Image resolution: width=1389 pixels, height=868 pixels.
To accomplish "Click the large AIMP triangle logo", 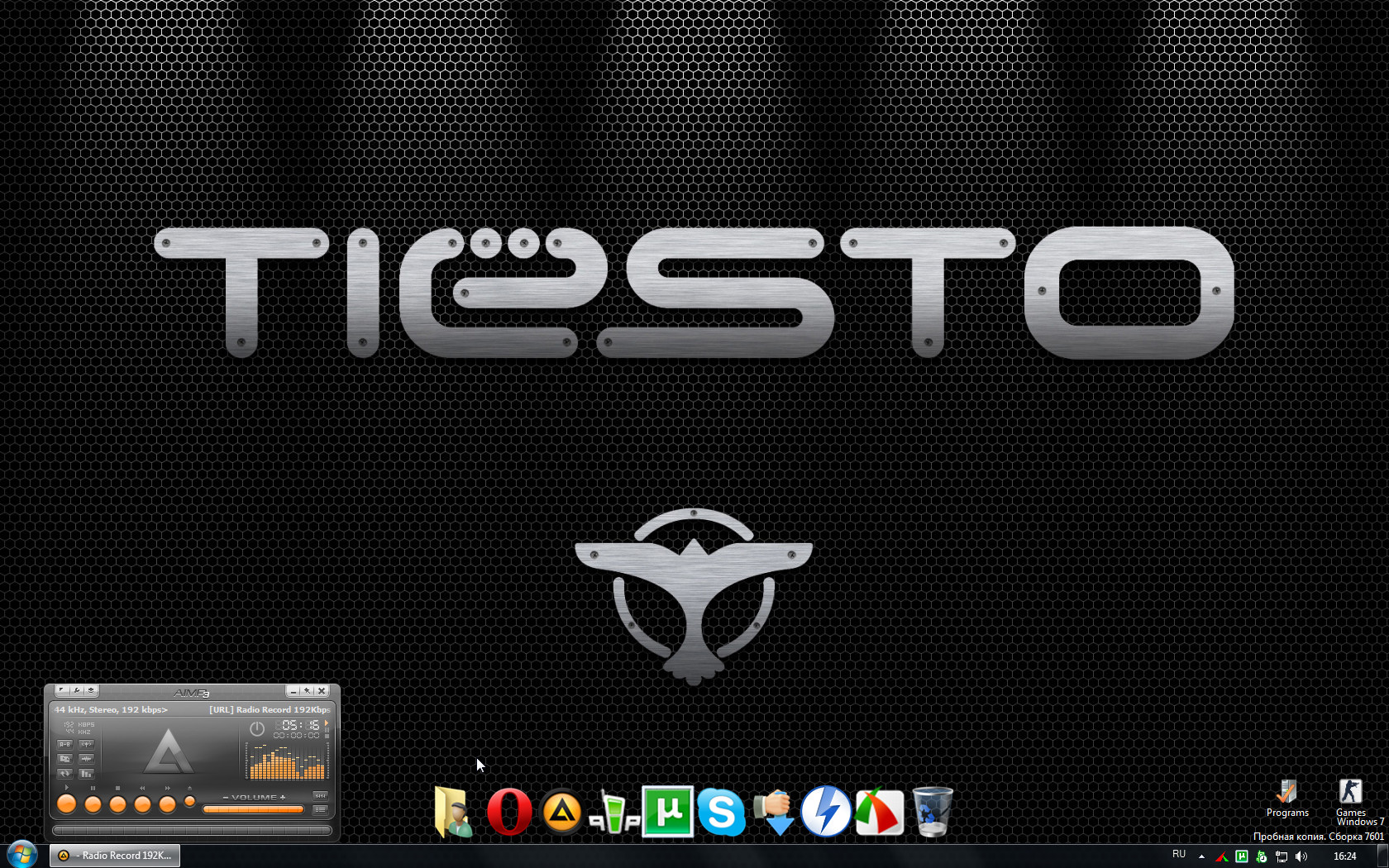I will [169, 751].
